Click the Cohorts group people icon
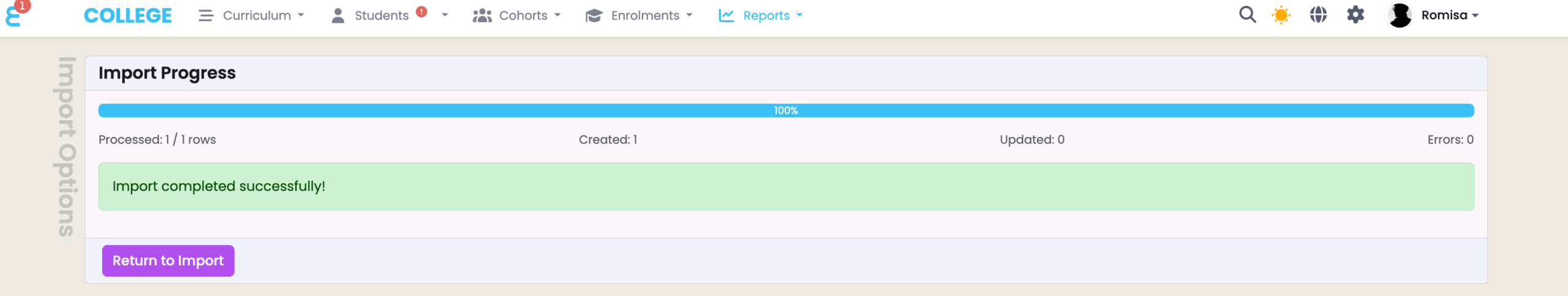Image resolution: width=1568 pixels, height=296 pixels. (482, 15)
